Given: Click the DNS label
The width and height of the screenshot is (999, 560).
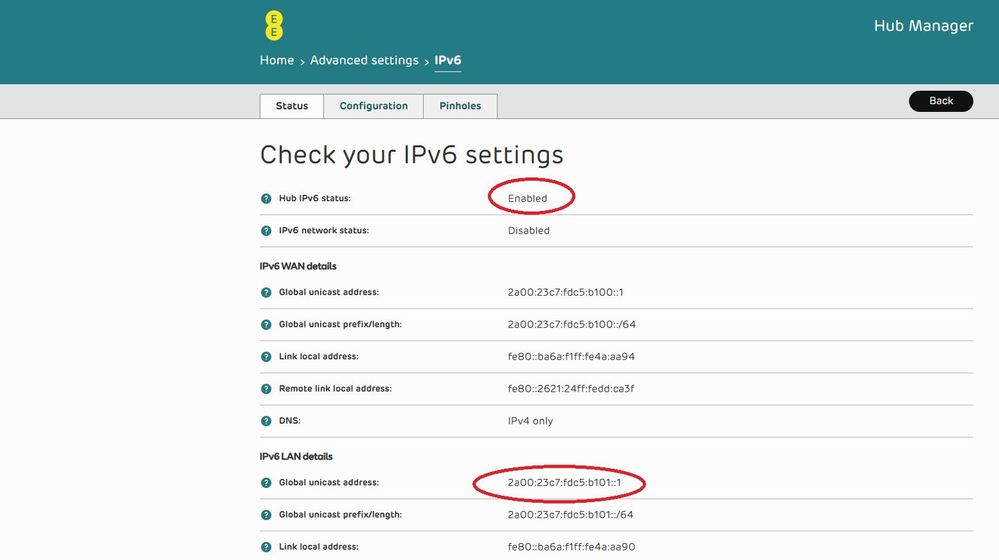Looking at the screenshot, I should (x=289, y=421).
